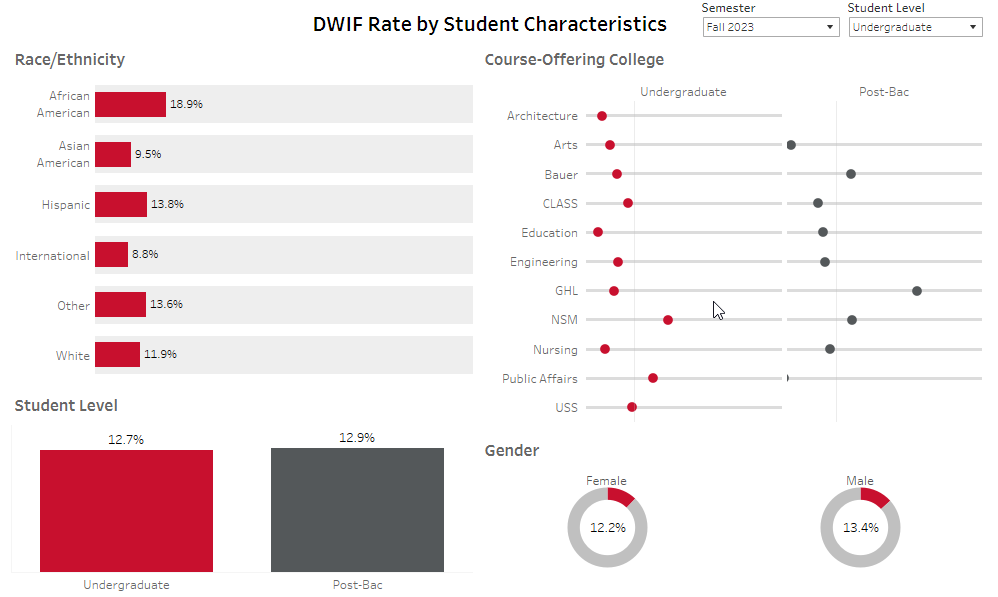Select the Engineering college row label

point(543,262)
